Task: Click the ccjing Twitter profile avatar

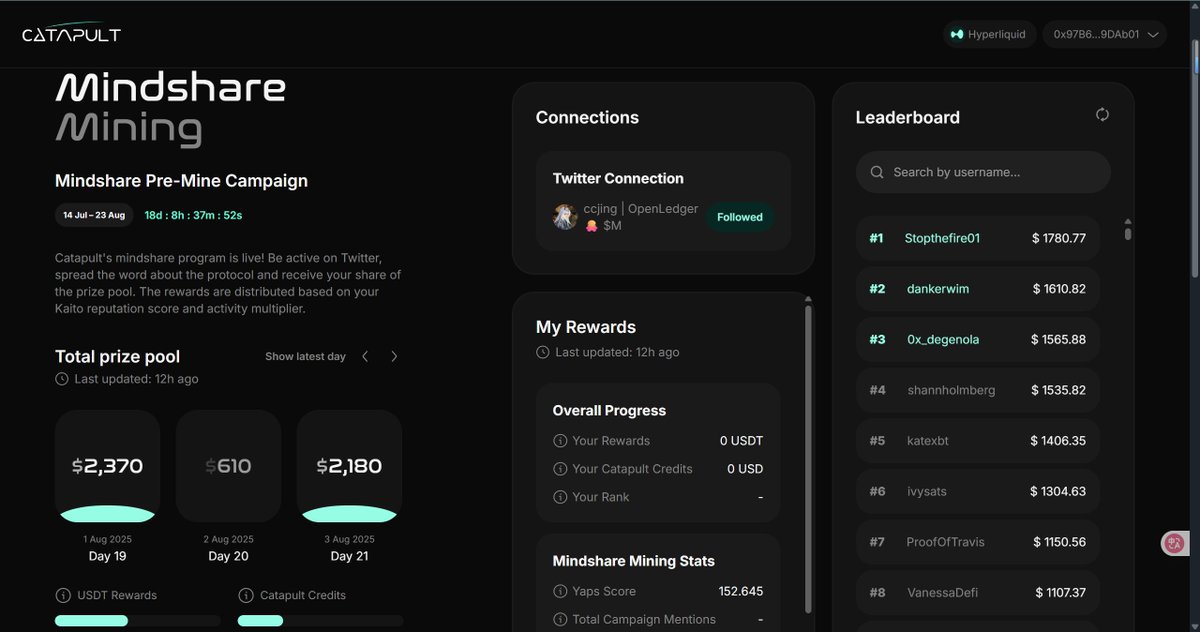Action: pos(566,217)
